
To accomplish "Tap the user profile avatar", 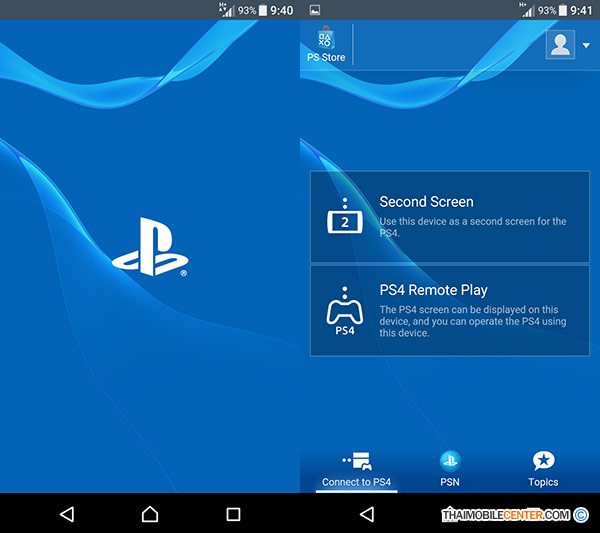I will [560, 44].
